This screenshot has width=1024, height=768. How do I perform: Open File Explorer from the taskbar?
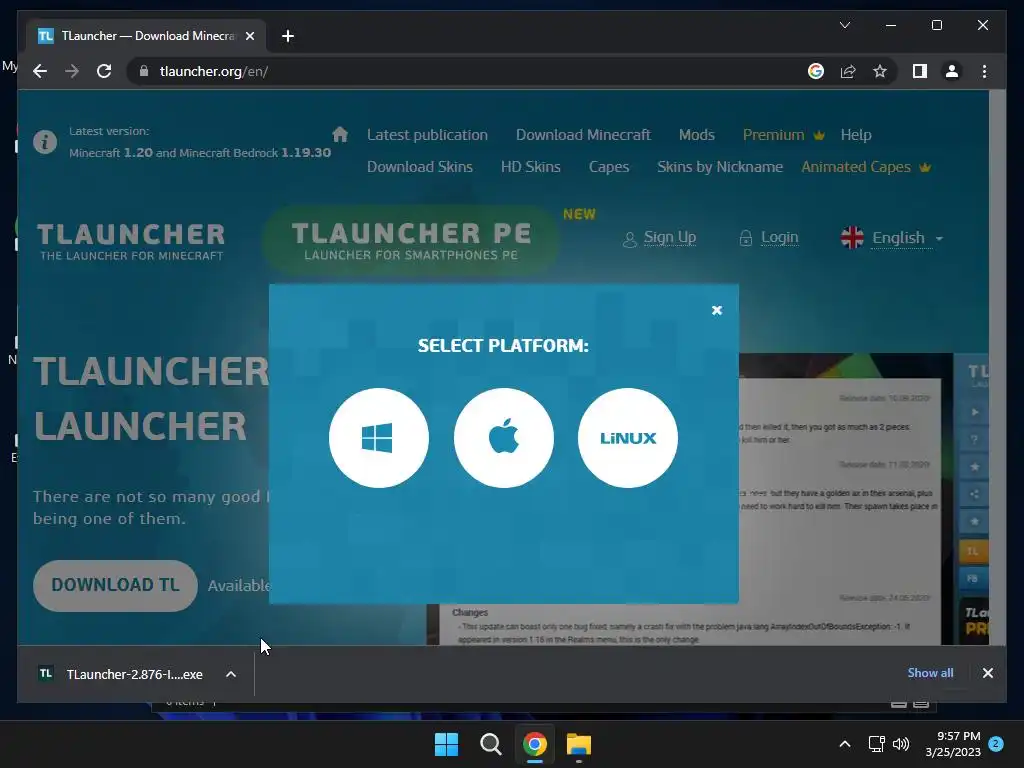[x=579, y=744]
